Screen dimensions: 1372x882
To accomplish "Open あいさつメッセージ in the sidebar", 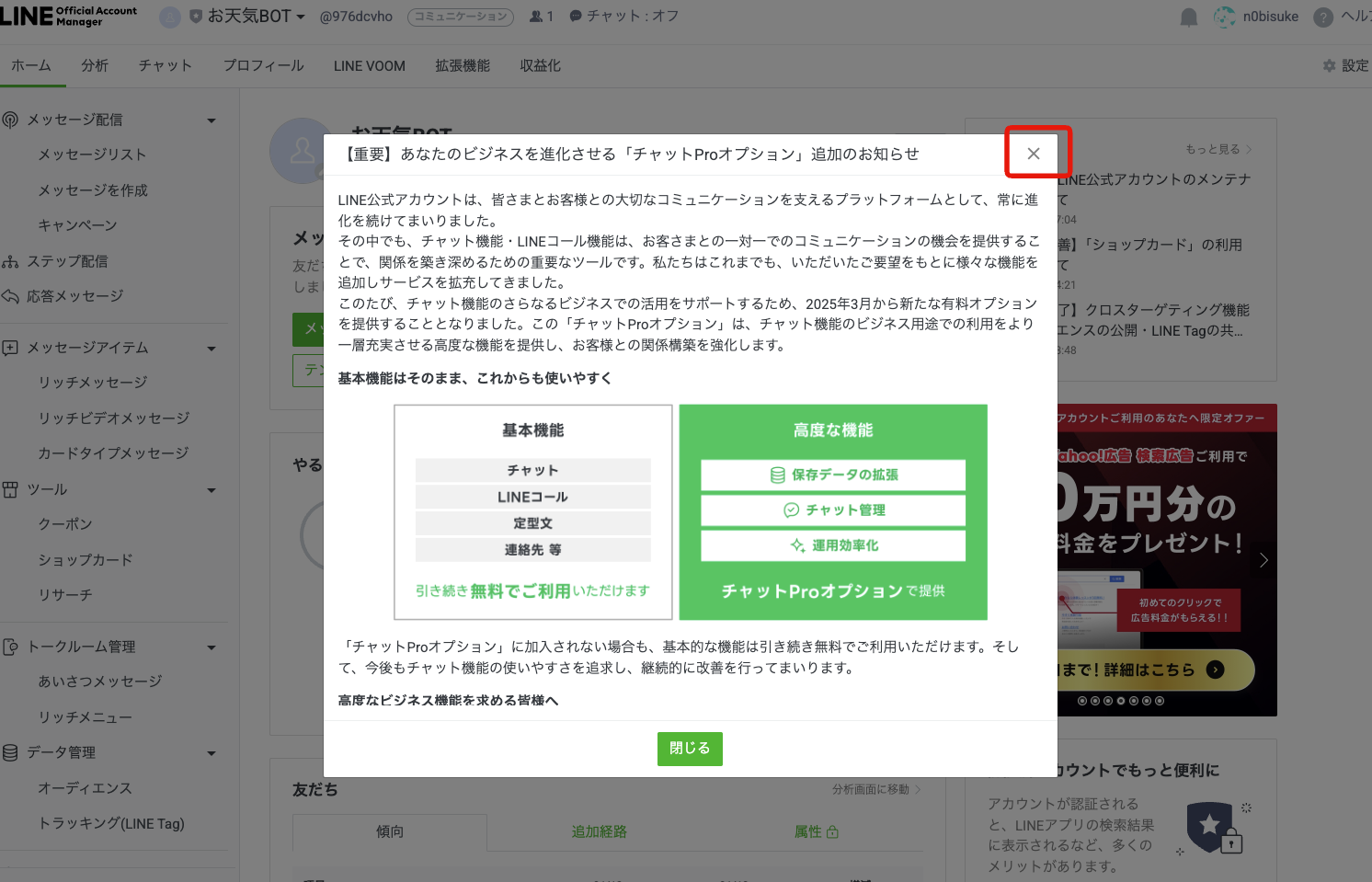I will click(100, 682).
